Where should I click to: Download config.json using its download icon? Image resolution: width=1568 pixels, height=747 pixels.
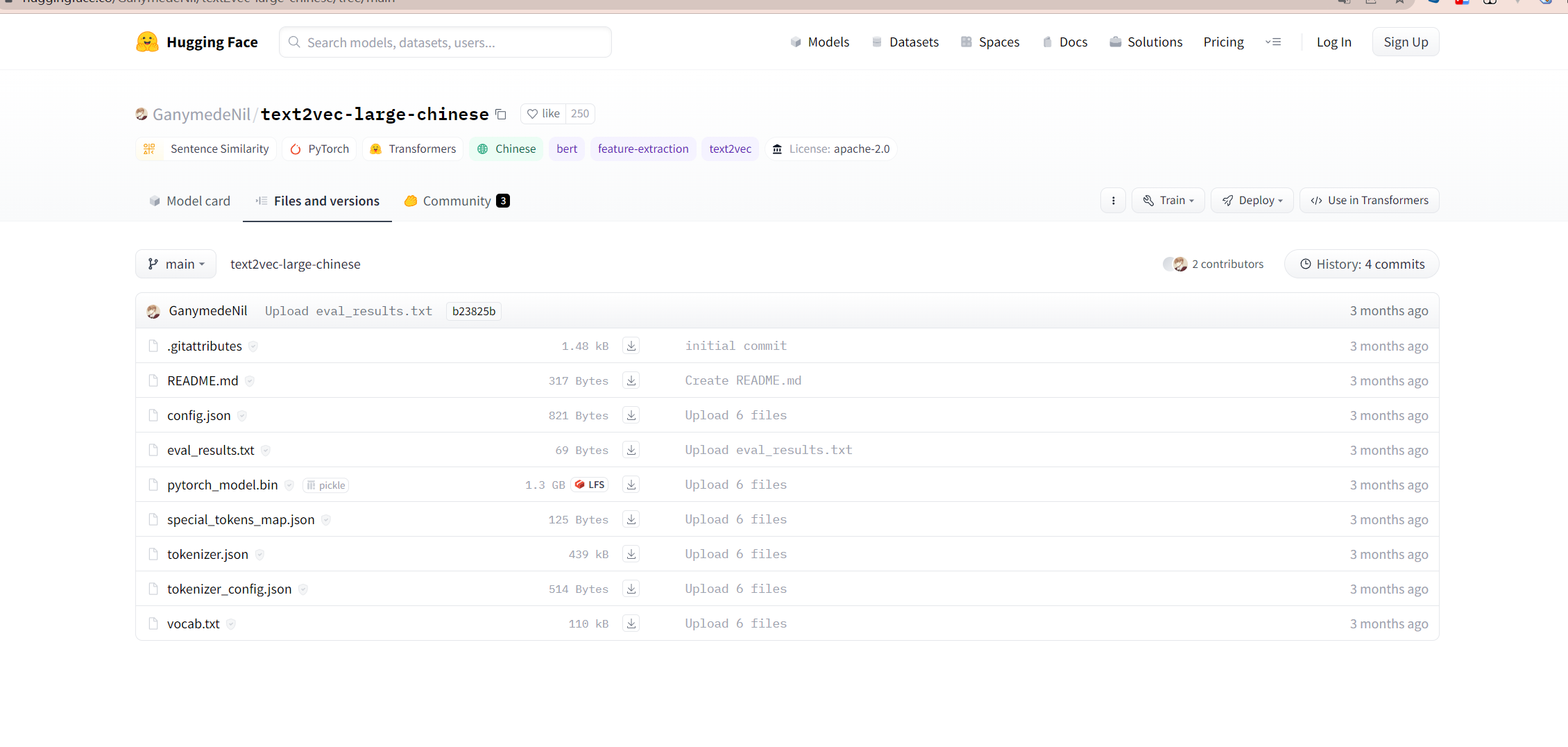tap(631, 415)
